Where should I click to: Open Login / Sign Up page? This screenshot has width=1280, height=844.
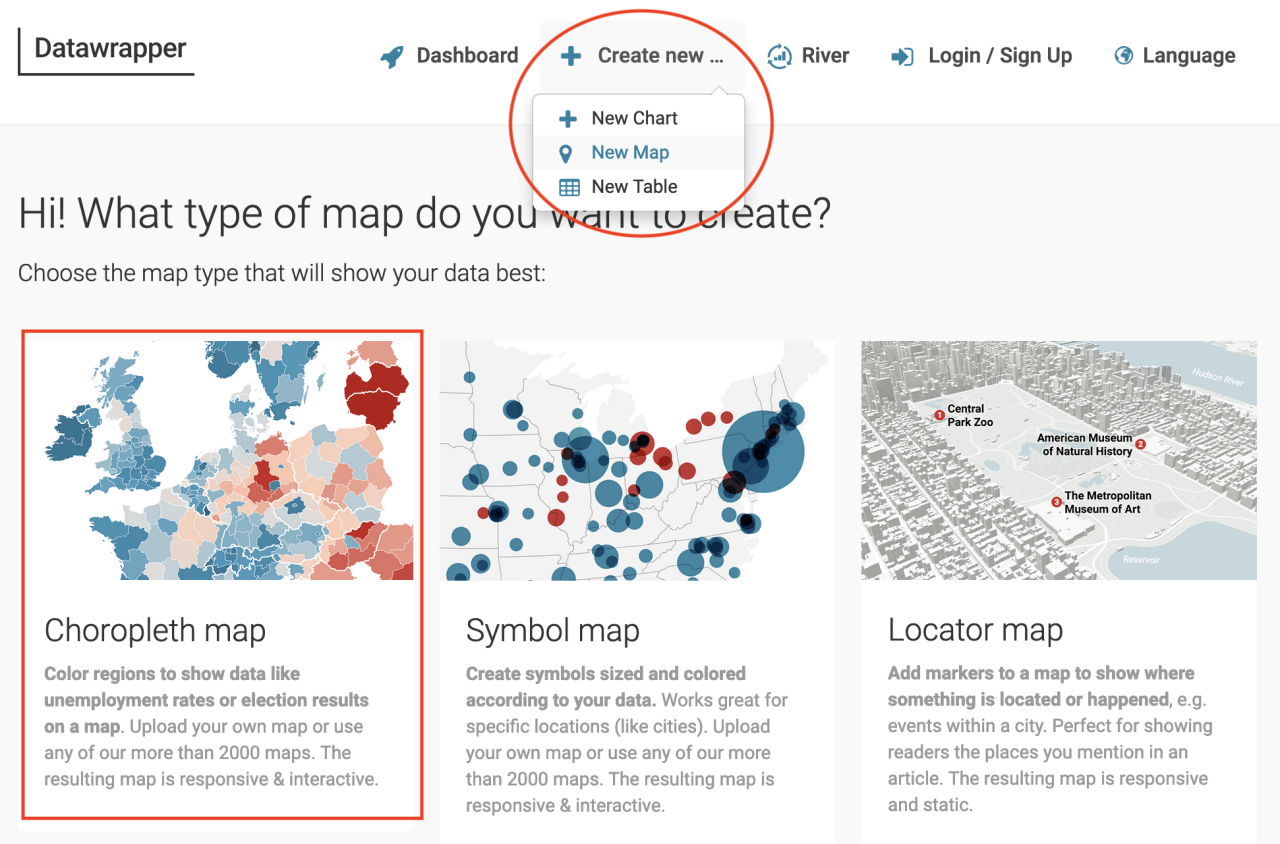click(x=999, y=56)
